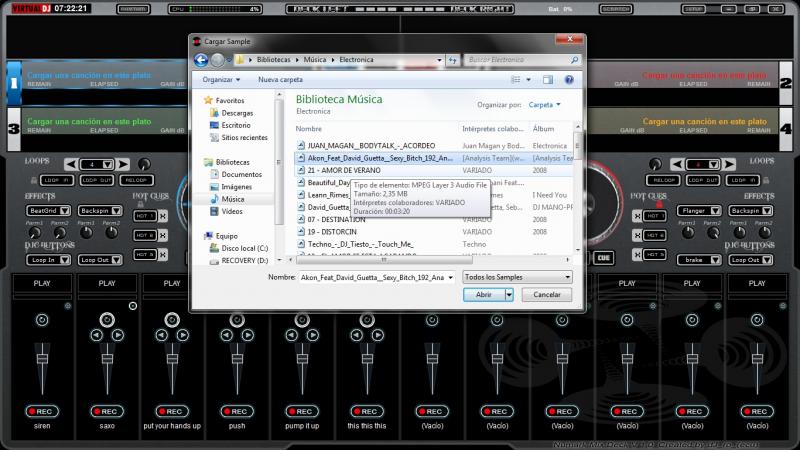Image resolution: width=800 pixels, height=450 pixels.
Task: Click Bibliotecas in the address breadcrumb
Action: coord(273,60)
